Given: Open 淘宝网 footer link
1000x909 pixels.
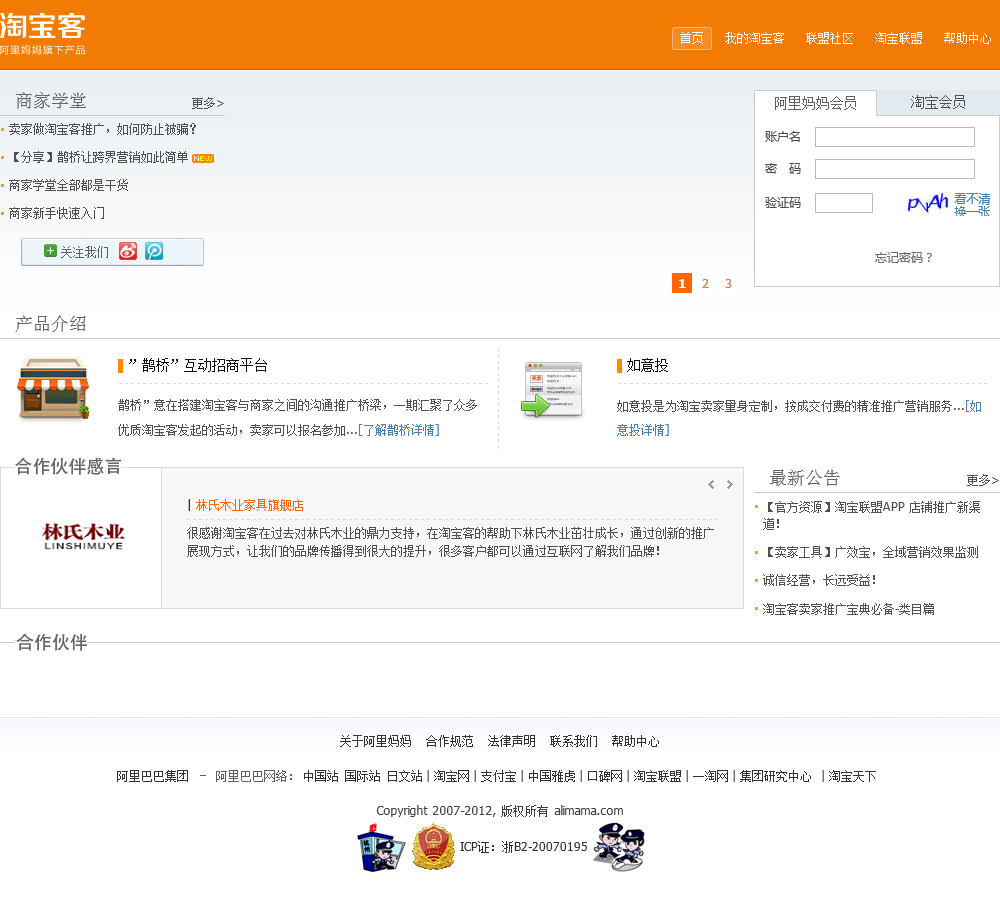Looking at the screenshot, I should 452,776.
